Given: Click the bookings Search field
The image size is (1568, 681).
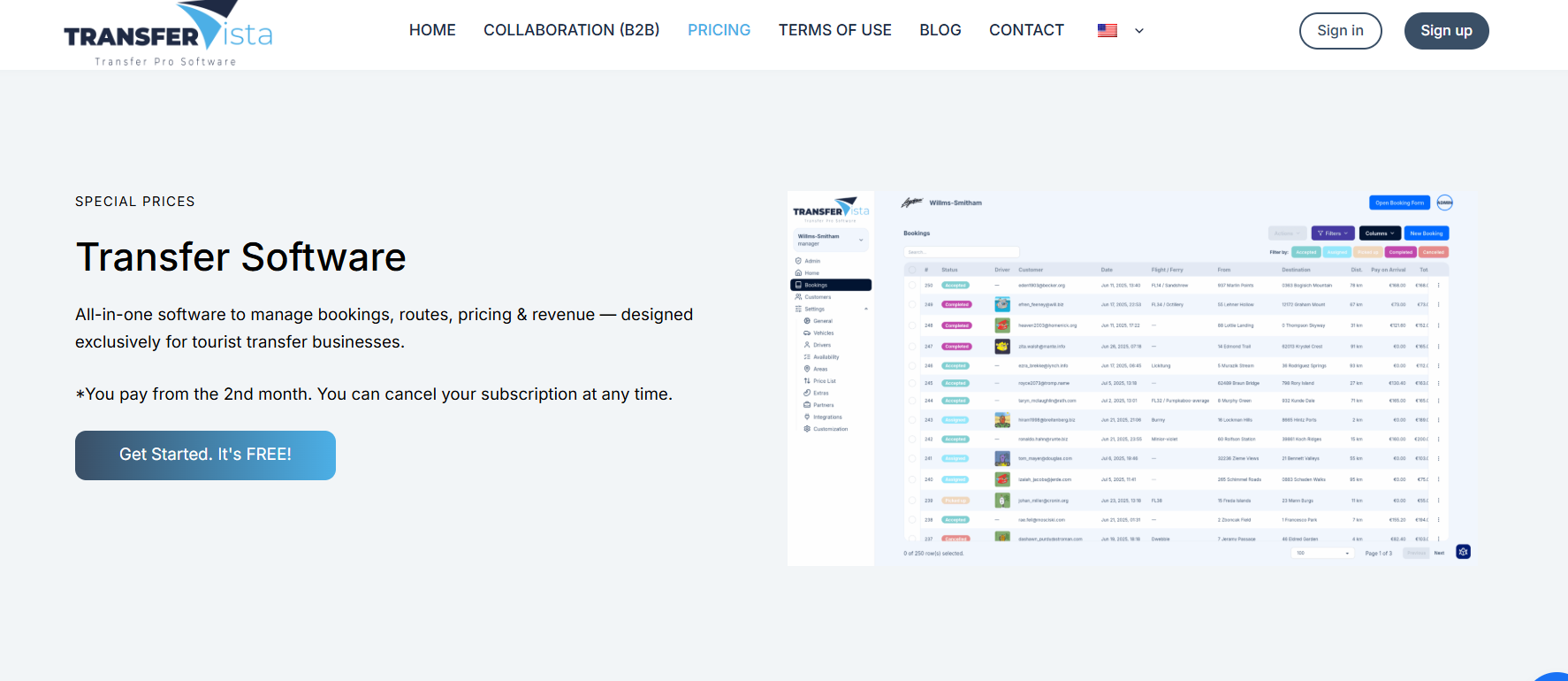Looking at the screenshot, I should (x=962, y=252).
